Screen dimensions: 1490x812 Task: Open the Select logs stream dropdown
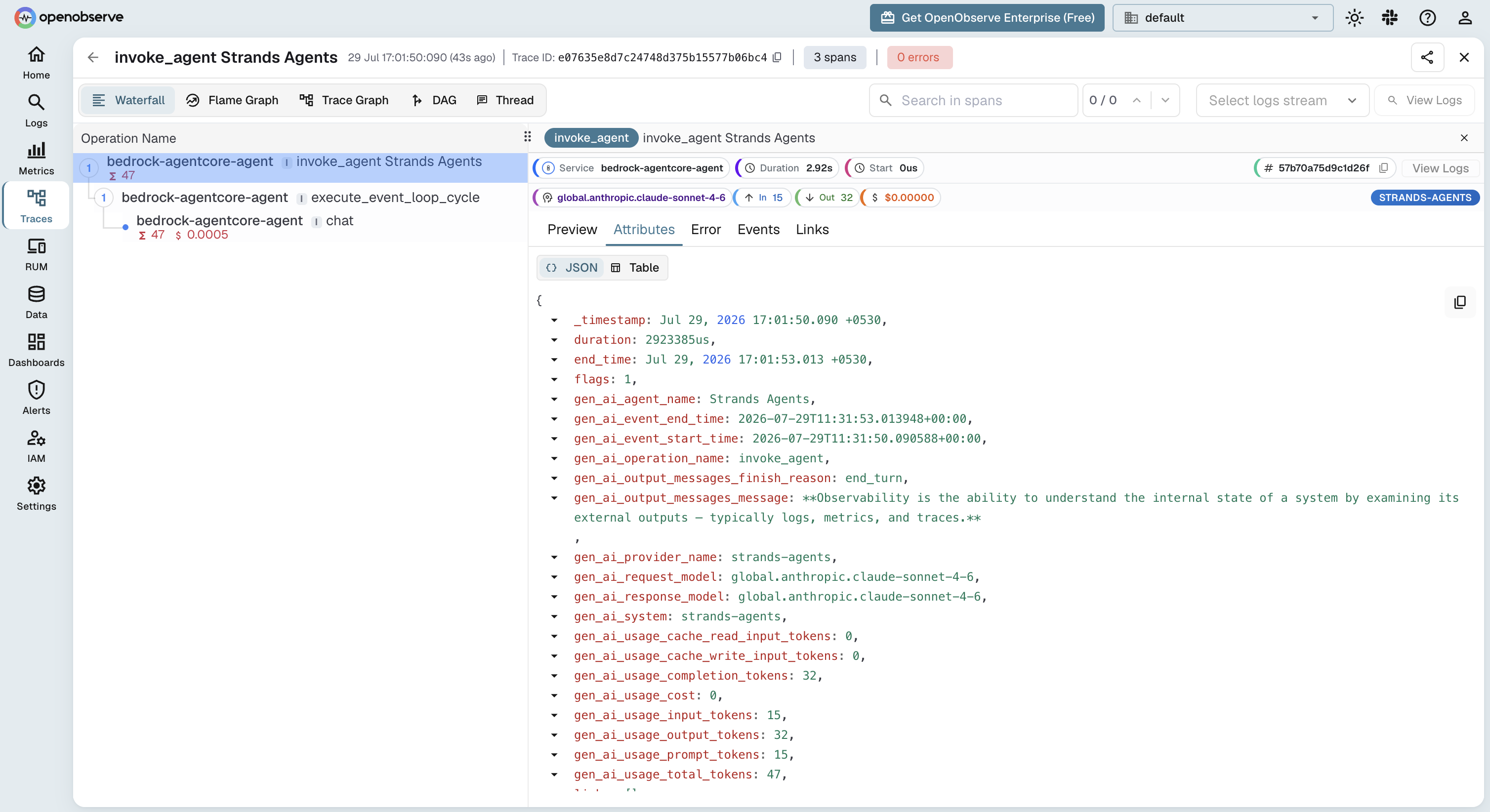point(1283,100)
